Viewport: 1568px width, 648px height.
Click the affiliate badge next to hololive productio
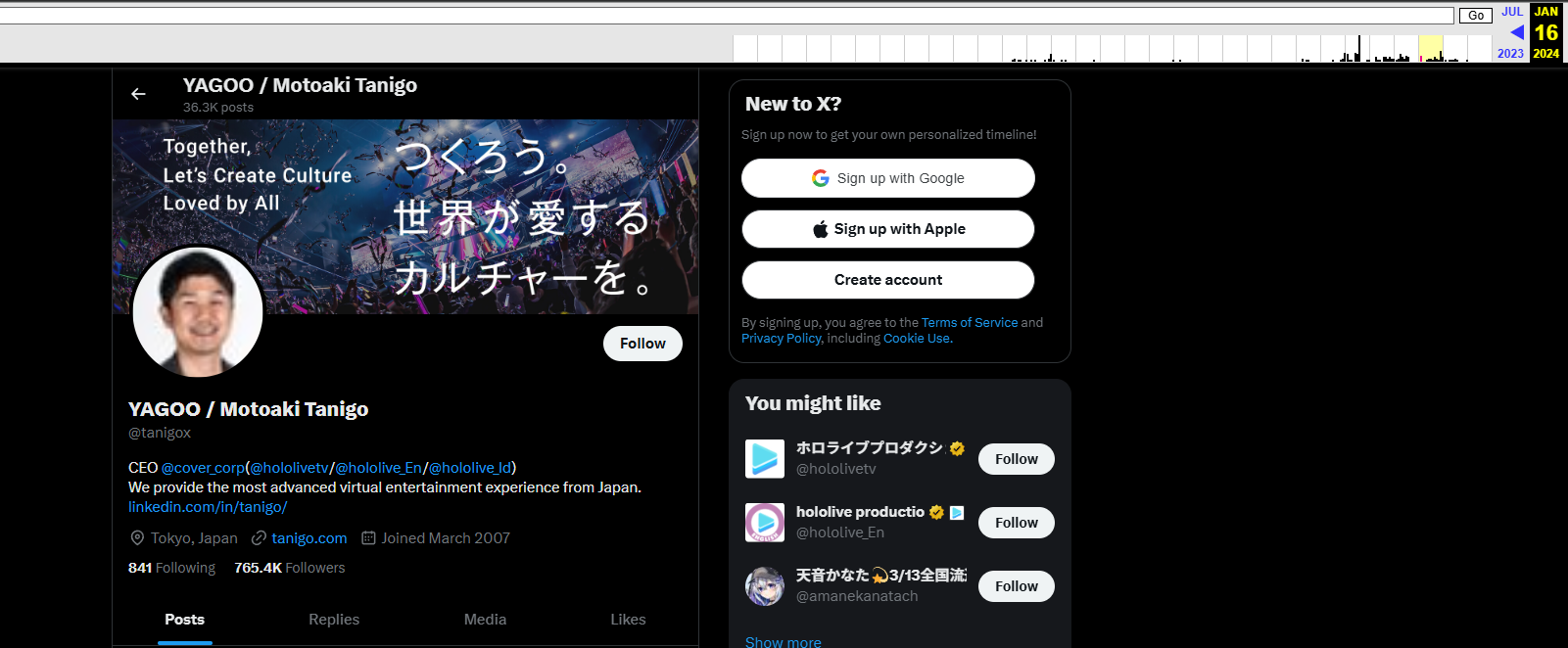click(957, 512)
